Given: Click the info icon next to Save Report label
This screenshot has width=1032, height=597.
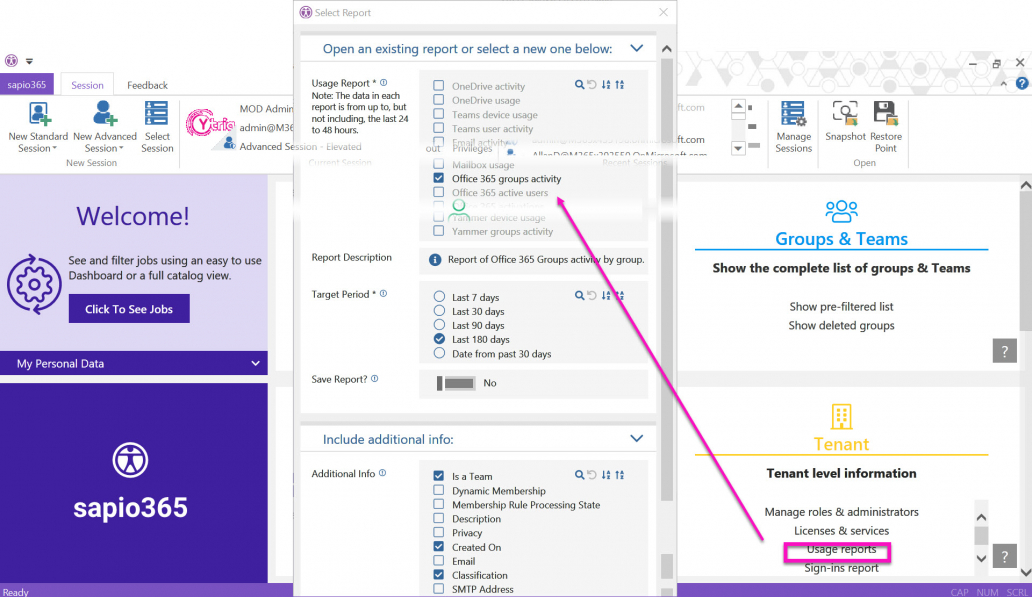Looking at the screenshot, I should click(x=374, y=378).
